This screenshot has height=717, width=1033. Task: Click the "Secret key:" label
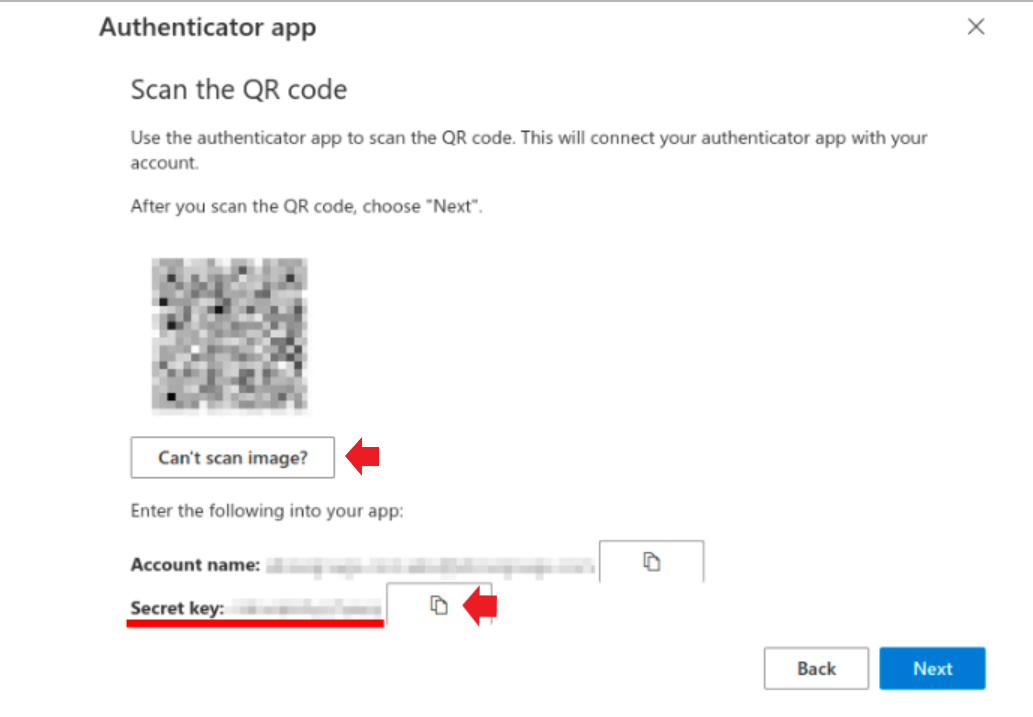coord(177,608)
